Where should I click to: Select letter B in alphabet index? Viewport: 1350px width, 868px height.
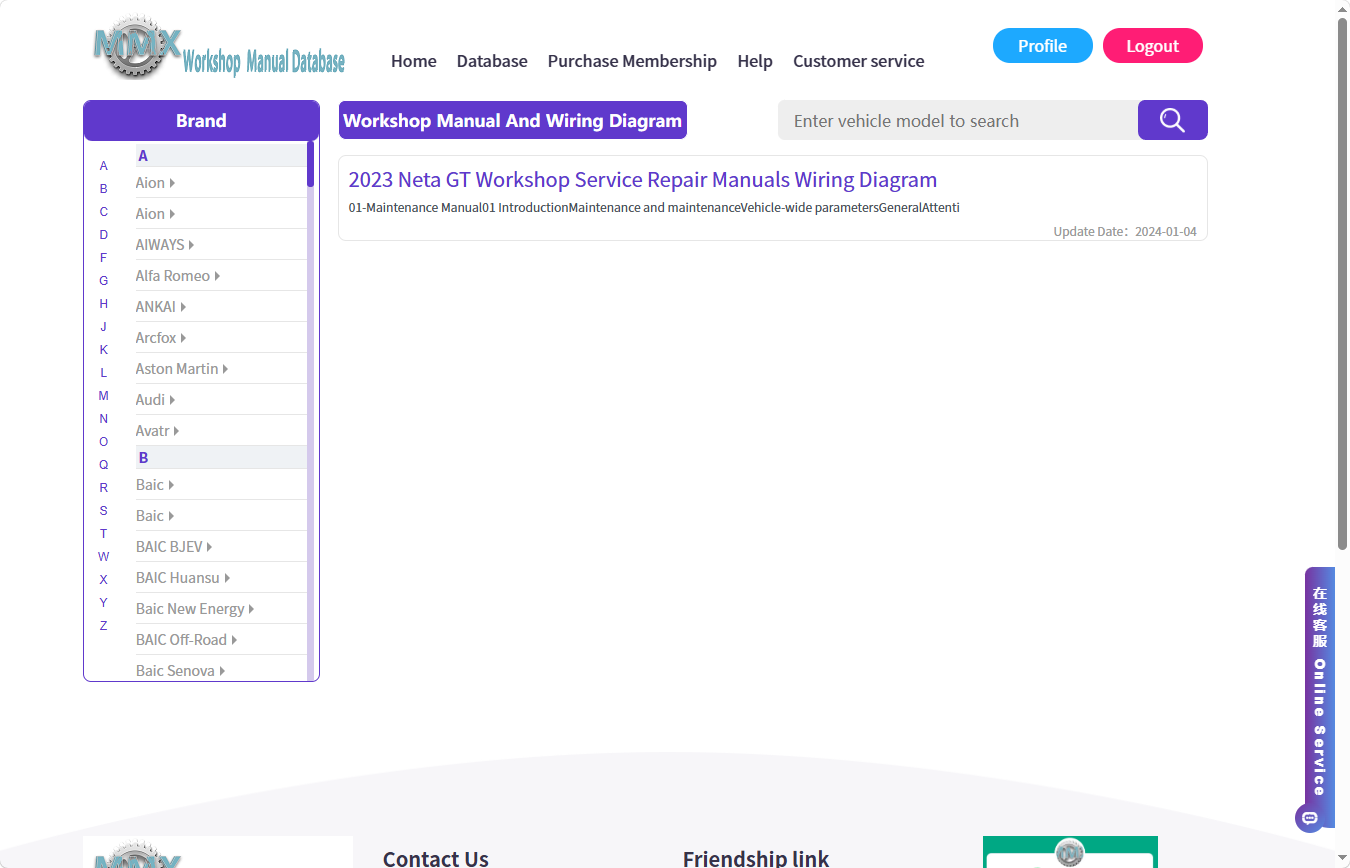tap(103, 189)
